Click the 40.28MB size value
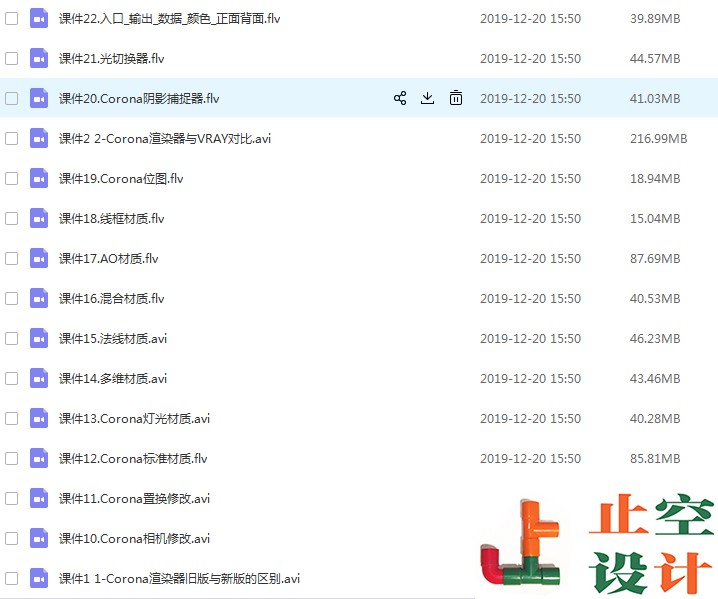This screenshot has width=718, height=599. (655, 419)
